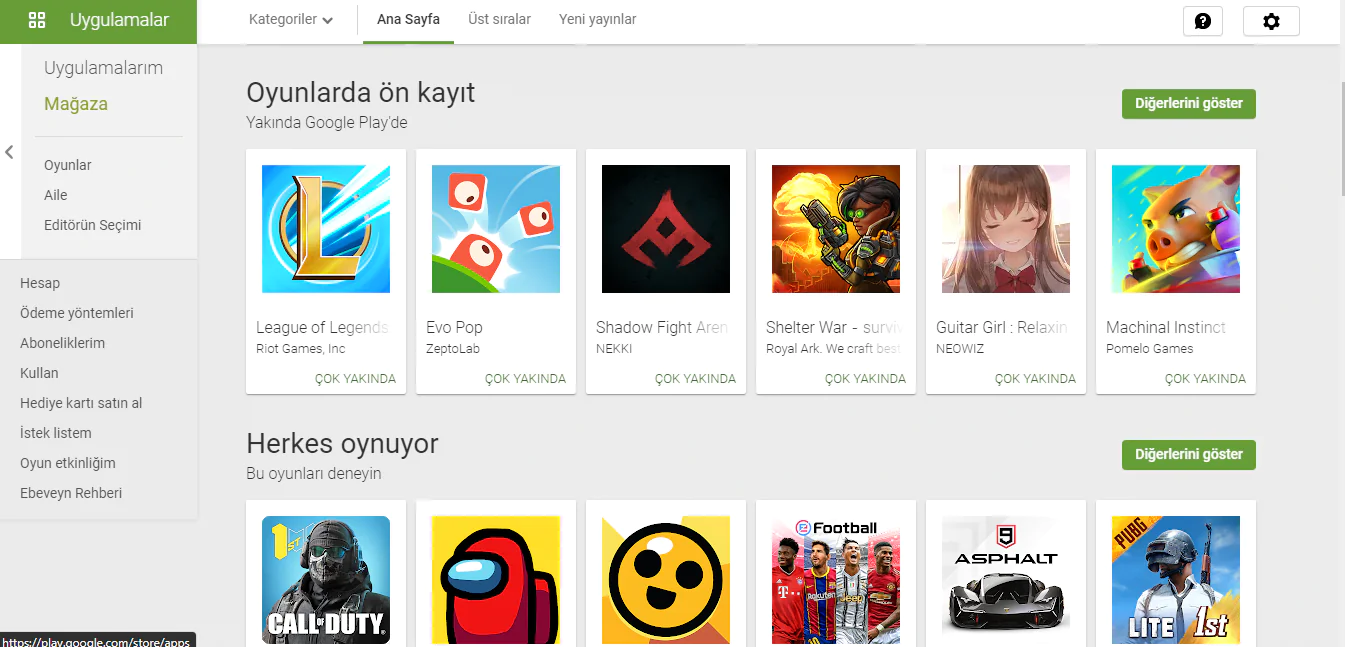Click the Shelter War title text

click(x=835, y=327)
